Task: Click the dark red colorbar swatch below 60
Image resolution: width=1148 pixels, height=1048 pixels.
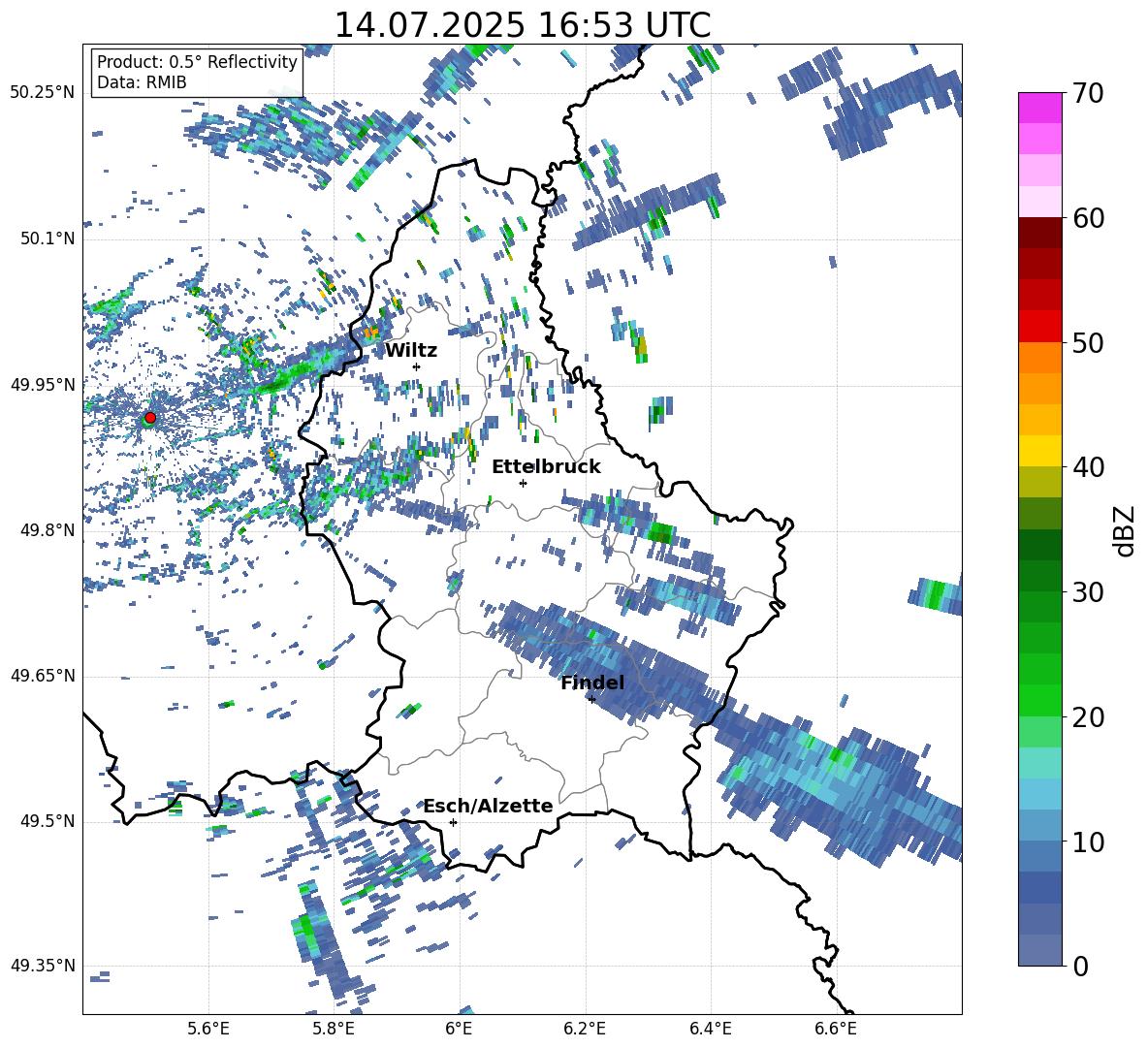Action: [x=1039, y=233]
